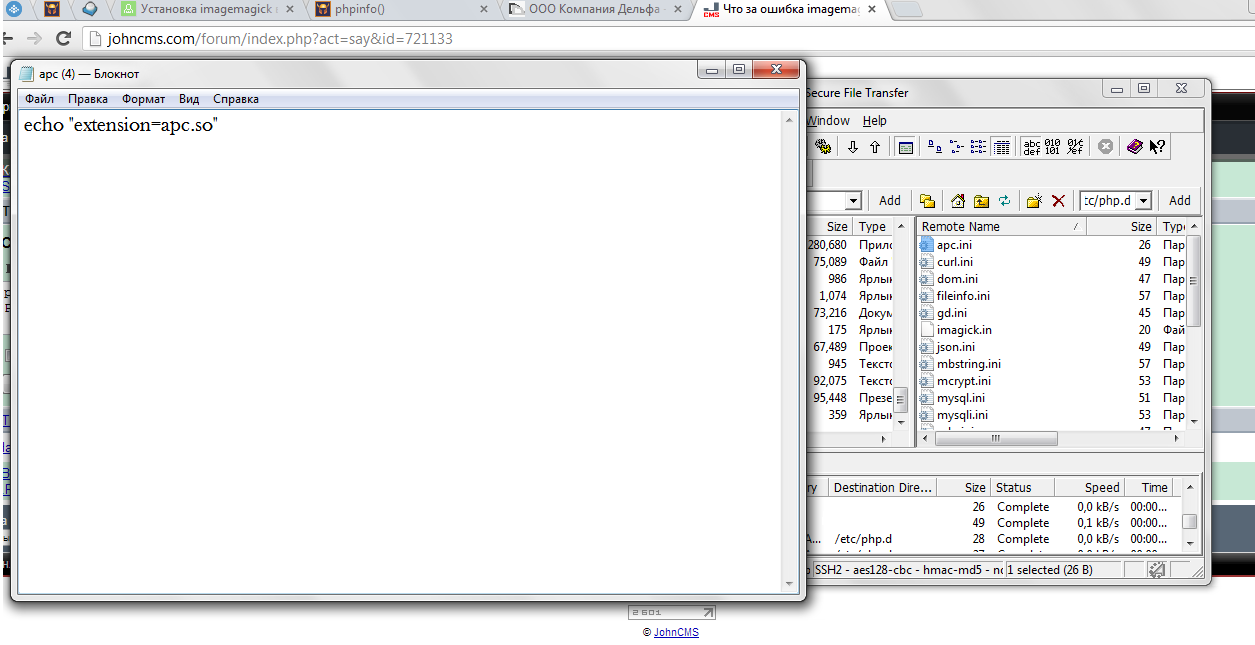Open Формат menu in Notepad
Image resolution: width=1255 pixels, height=645 pixels.
pos(144,99)
